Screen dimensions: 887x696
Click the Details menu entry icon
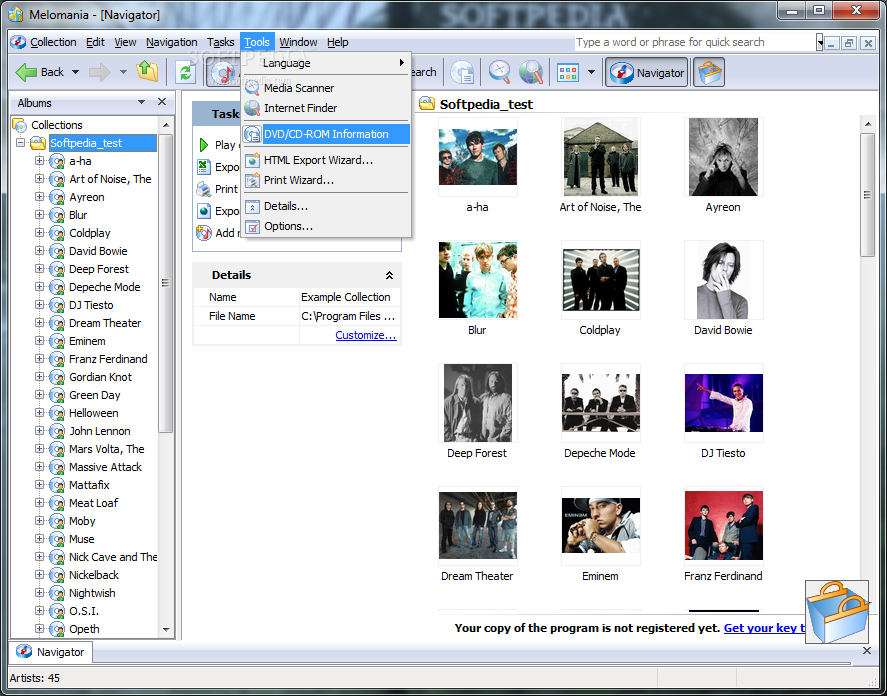[252, 207]
